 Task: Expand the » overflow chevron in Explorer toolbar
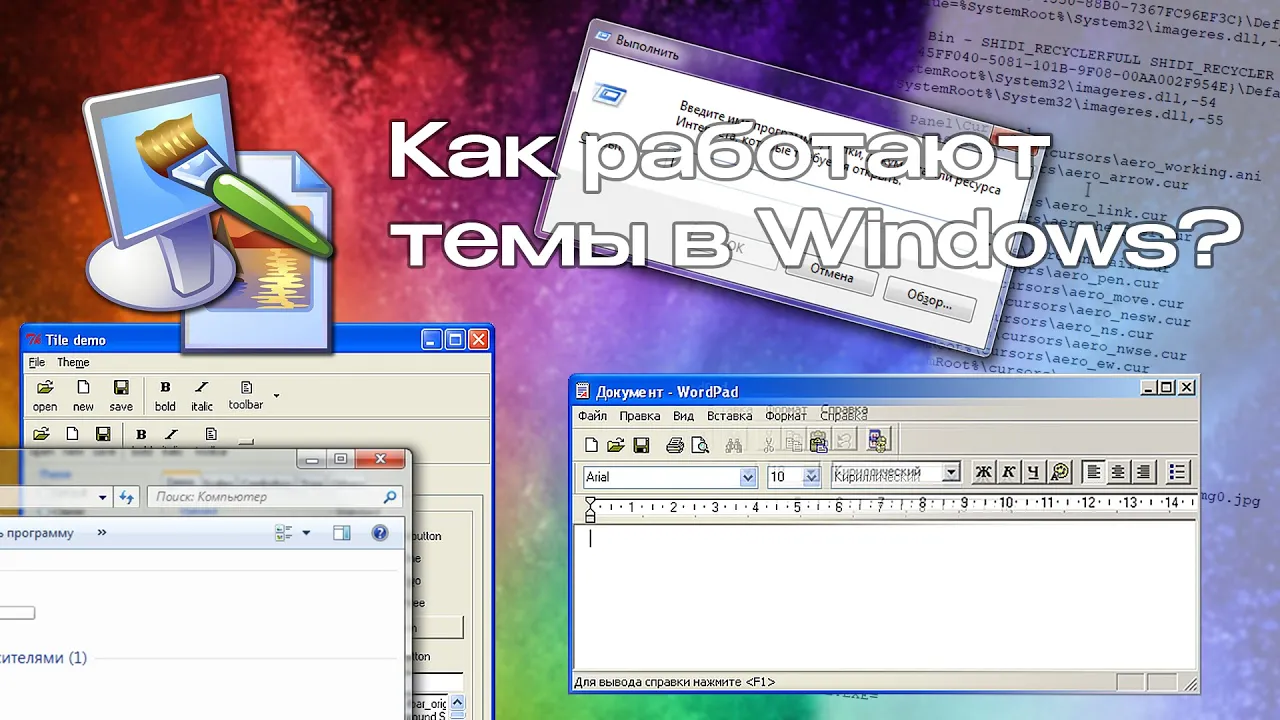click(x=101, y=533)
